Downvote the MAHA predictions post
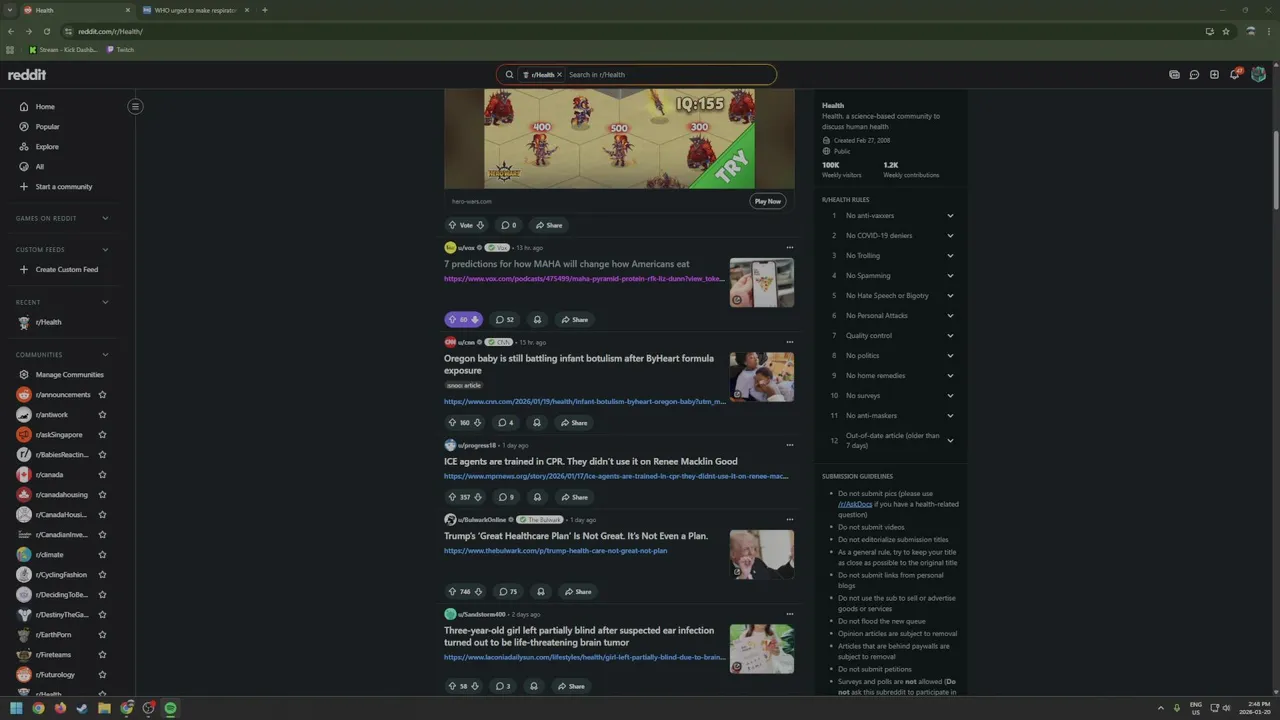1280x720 pixels. tap(475, 320)
